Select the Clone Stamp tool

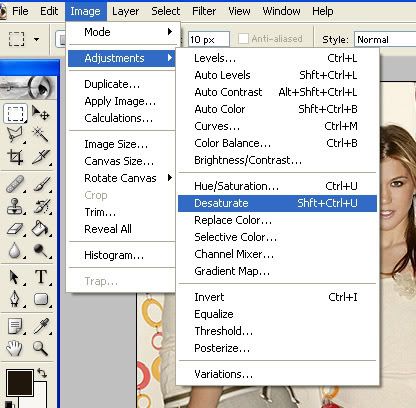[15, 206]
